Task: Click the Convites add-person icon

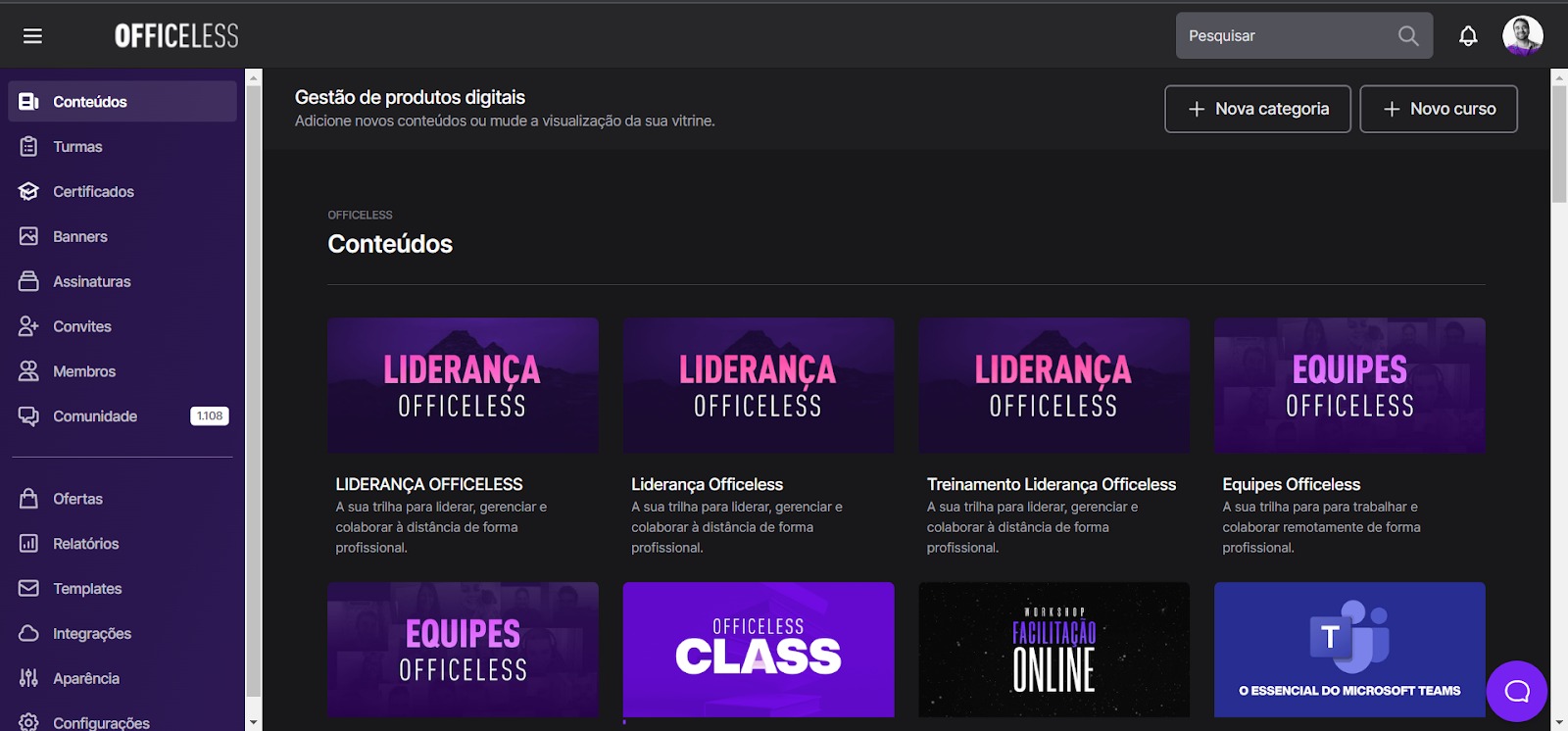Action: (28, 326)
